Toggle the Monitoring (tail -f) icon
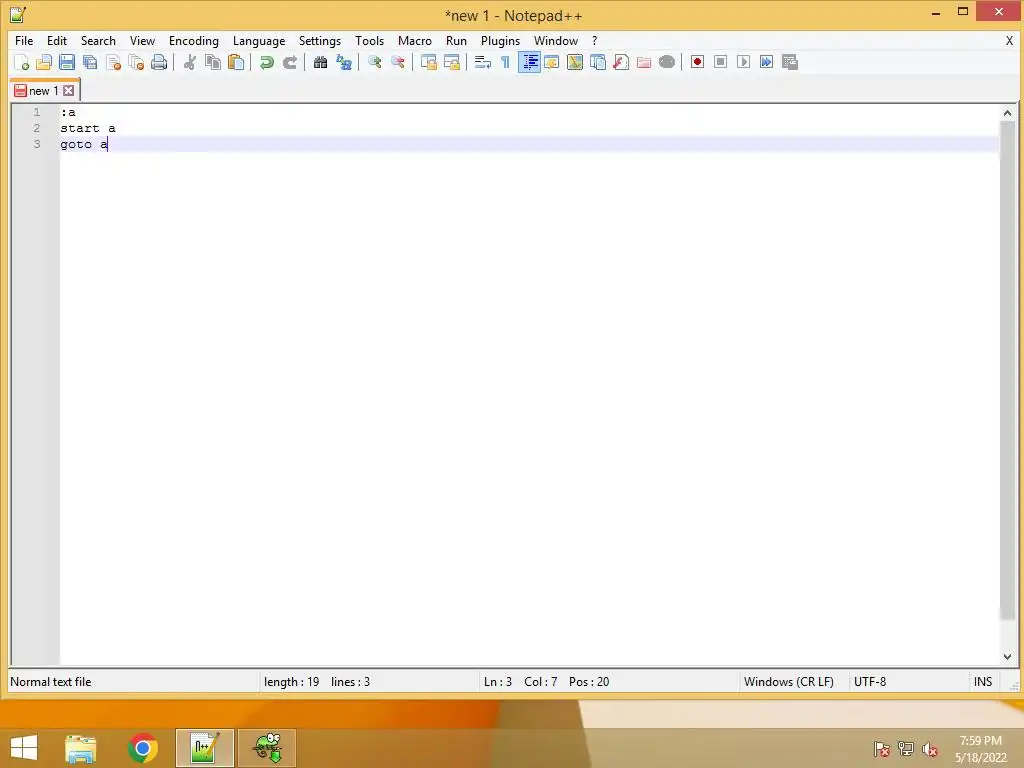The width and height of the screenshot is (1024, 768). 667,62
